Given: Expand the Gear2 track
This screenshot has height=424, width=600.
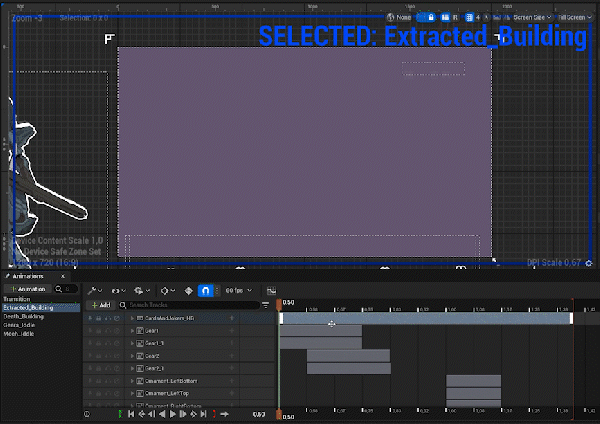Looking at the screenshot, I should tap(132, 356).
